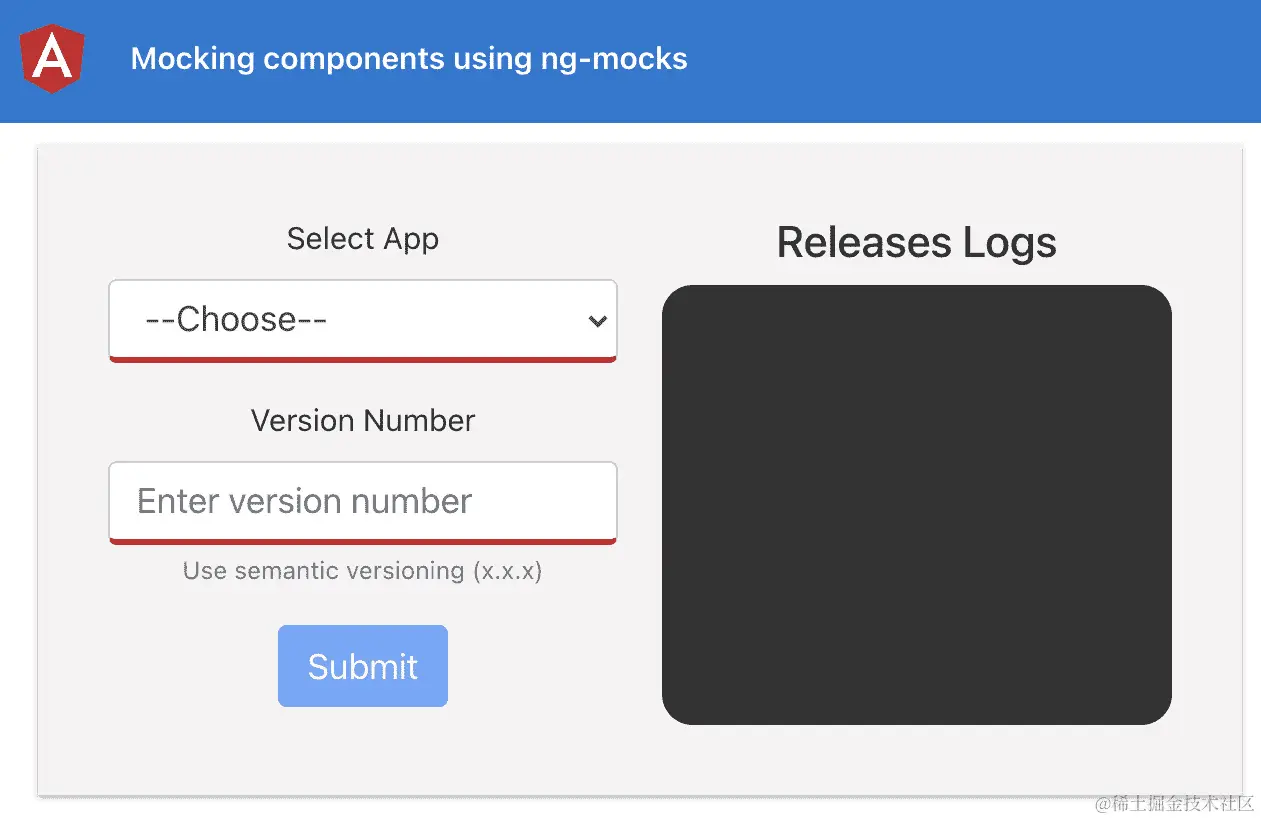
Task: Click inside the version number input
Action: [362, 502]
